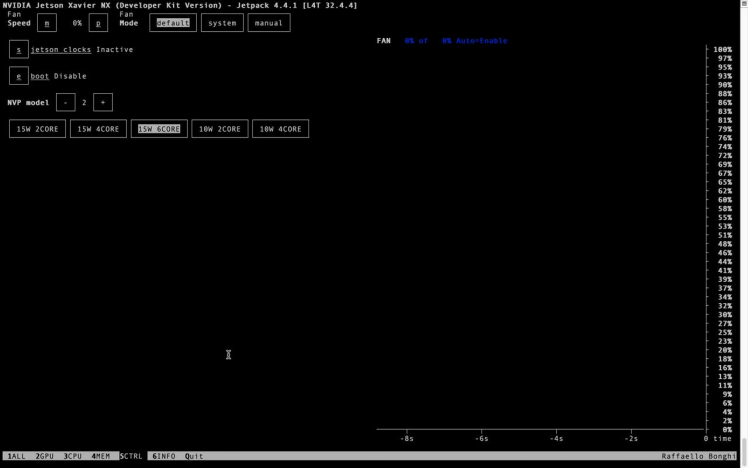Click the jetson clocks label
Screen dimensions: 748x468
click(61, 50)
